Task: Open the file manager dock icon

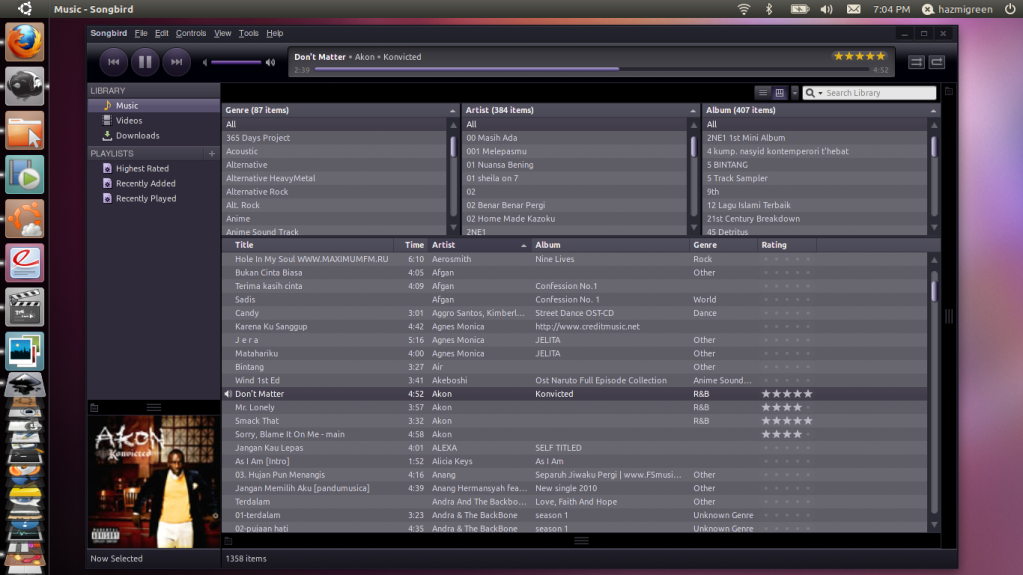Action: pyautogui.click(x=25, y=131)
